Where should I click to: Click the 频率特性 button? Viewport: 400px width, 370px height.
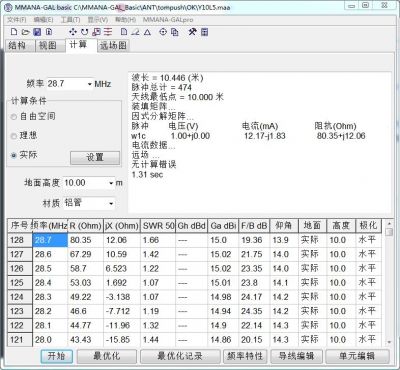[245, 356]
